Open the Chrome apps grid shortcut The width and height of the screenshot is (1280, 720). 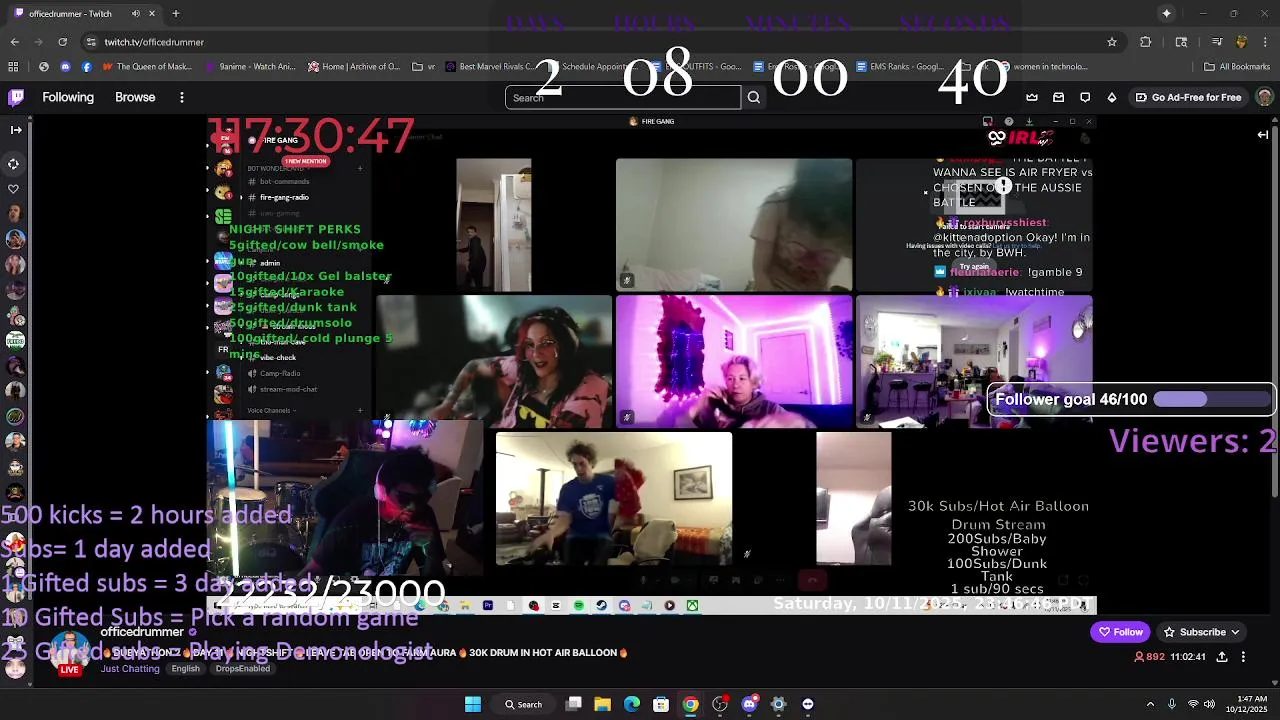13,67
